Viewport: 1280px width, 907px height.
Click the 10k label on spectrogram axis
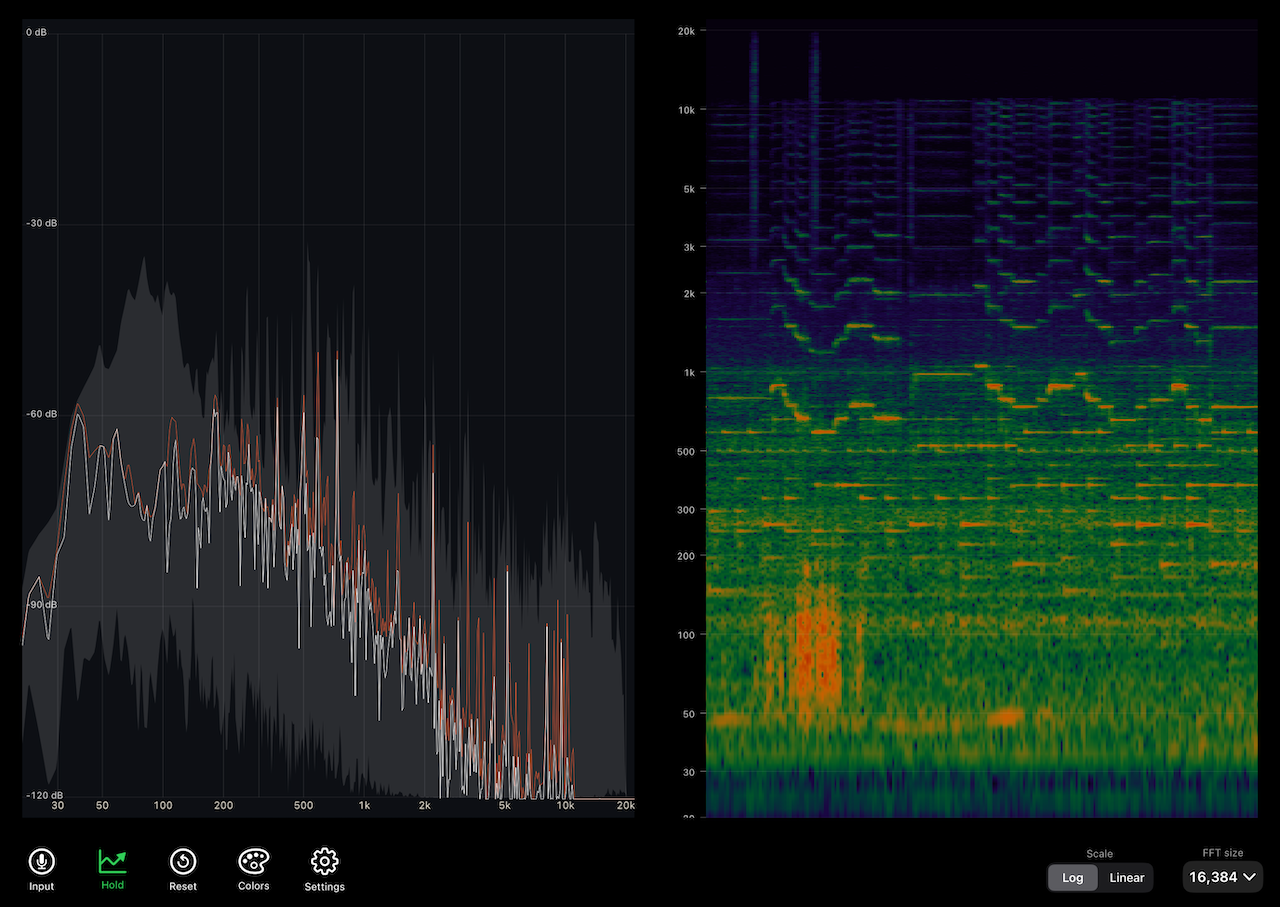[x=686, y=110]
